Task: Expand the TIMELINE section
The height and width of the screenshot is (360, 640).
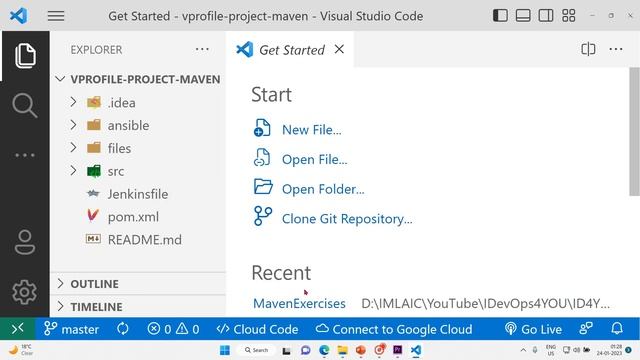Action: point(139,307)
